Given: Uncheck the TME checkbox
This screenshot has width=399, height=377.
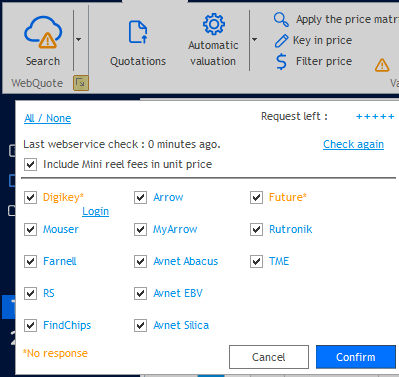Looking at the screenshot, I should coord(256,261).
